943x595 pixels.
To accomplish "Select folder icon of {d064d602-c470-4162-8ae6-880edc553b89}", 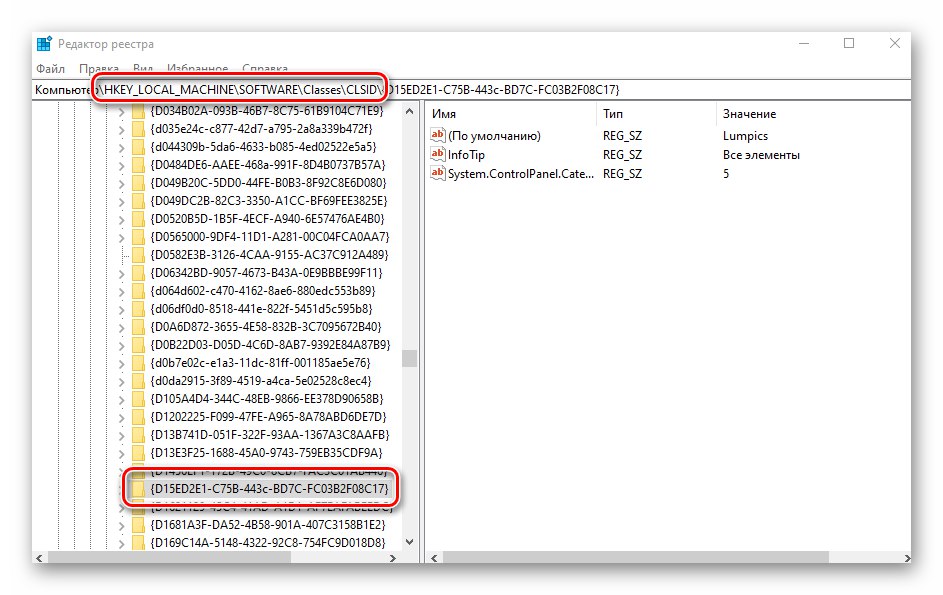I will pyautogui.click(x=138, y=291).
